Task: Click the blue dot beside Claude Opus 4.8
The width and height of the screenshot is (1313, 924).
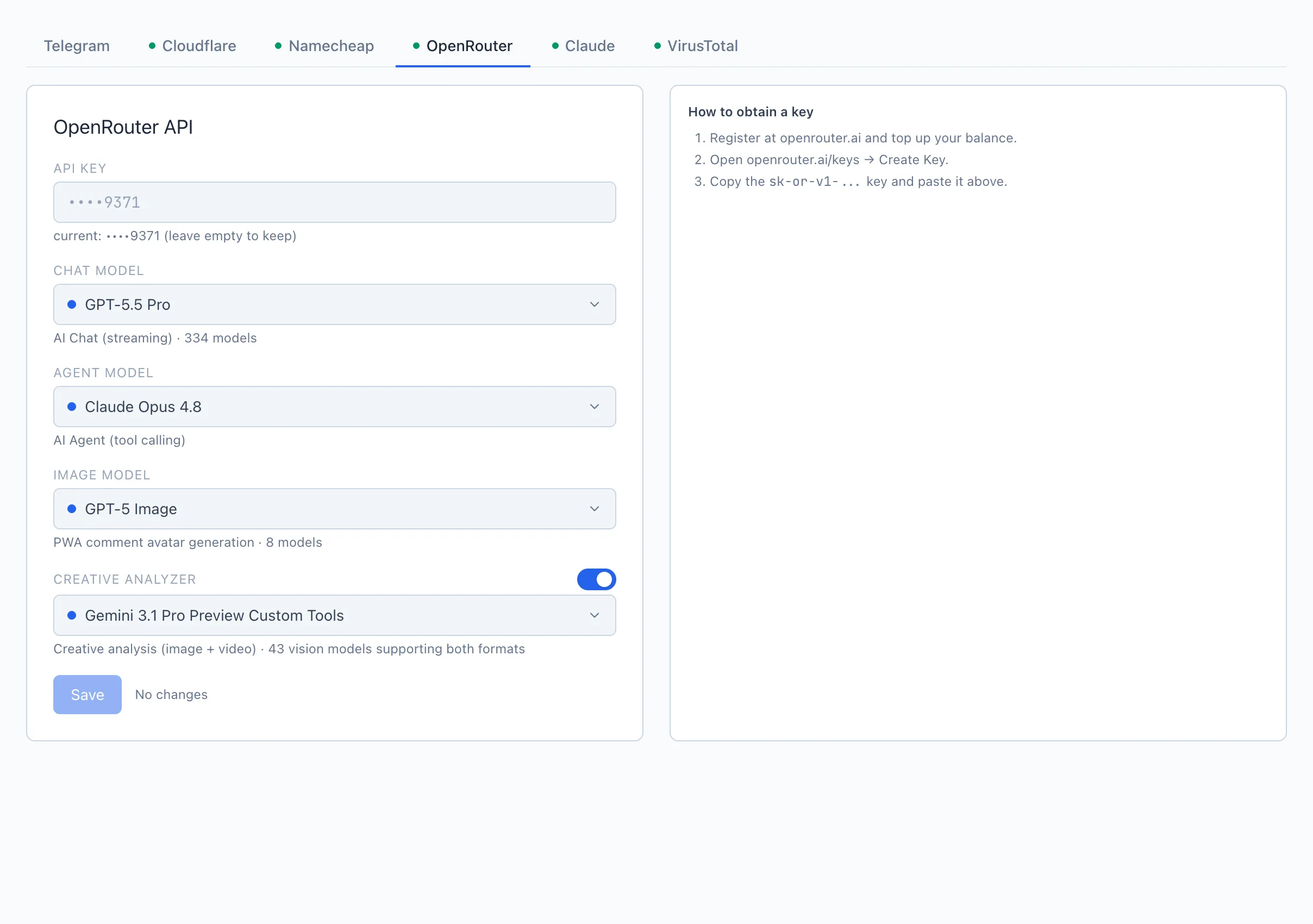Action: (72, 407)
